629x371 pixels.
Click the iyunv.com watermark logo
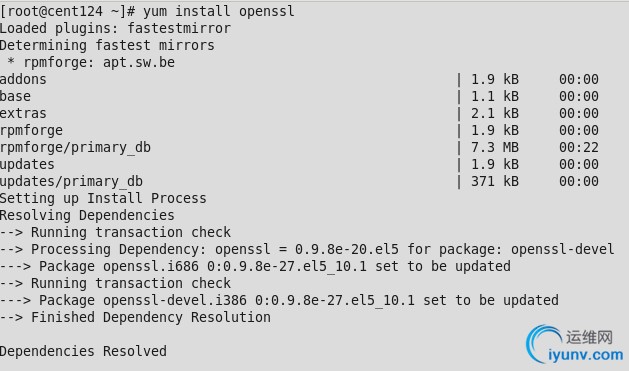point(575,345)
